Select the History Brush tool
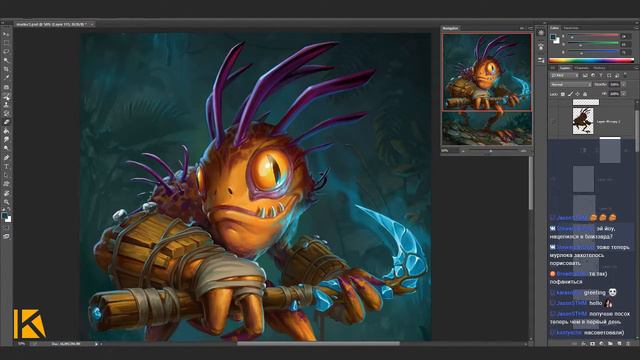This screenshot has height=360, width=640. [6, 113]
